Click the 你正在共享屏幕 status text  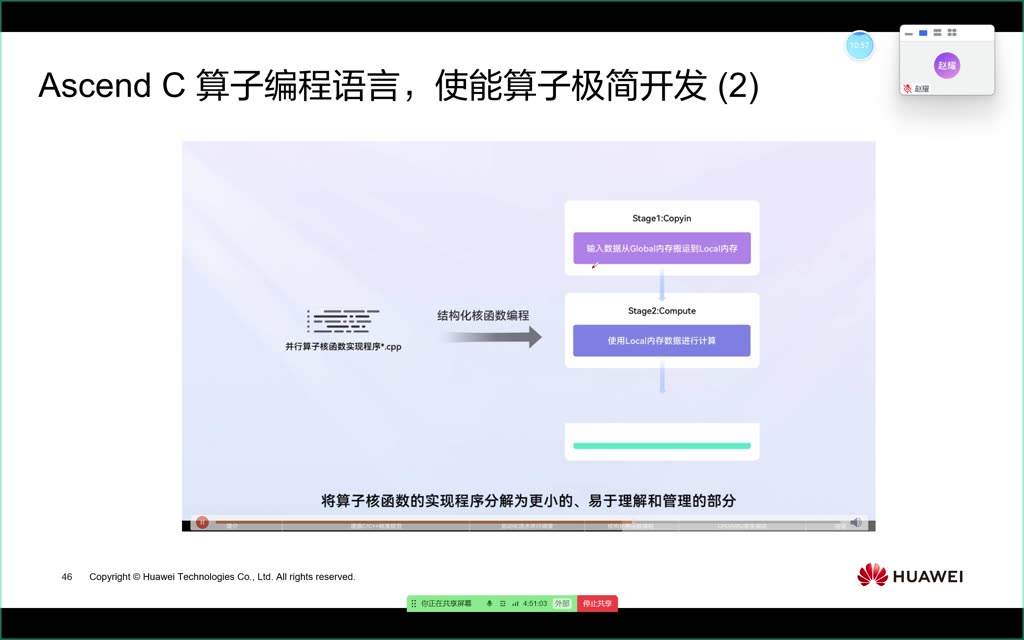446,603
